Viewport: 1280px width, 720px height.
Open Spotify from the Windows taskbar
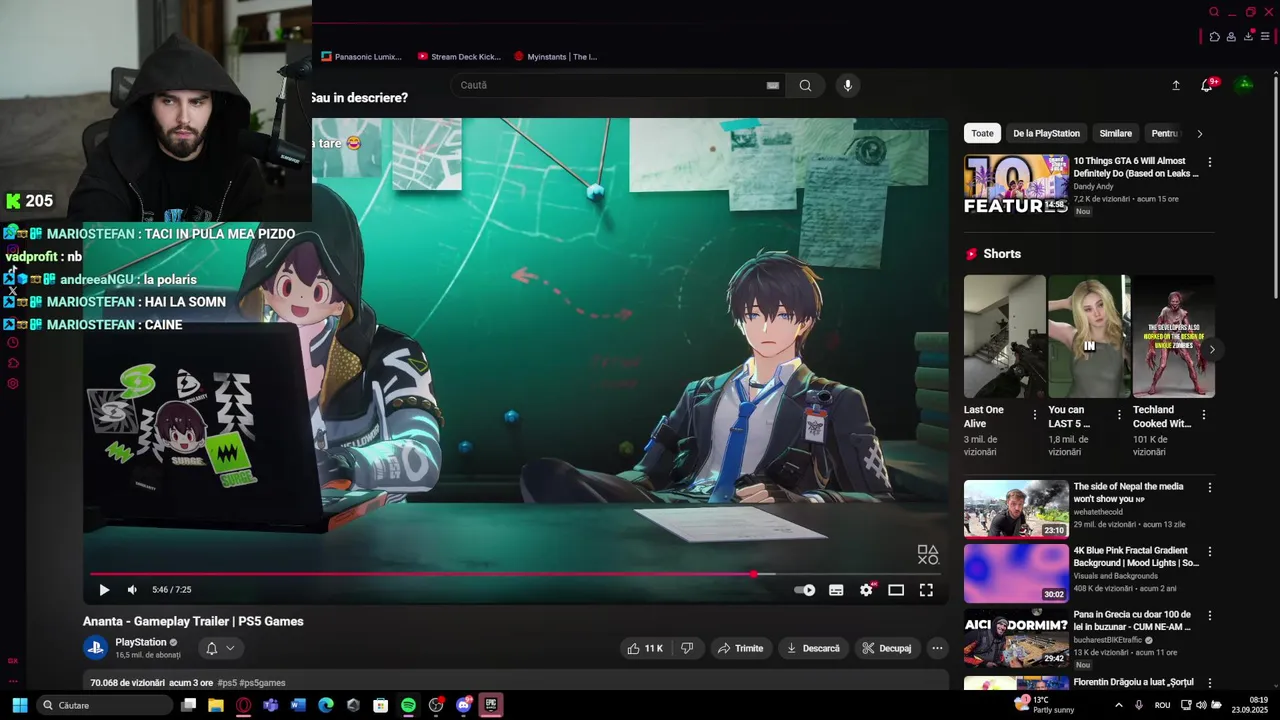[408, 705]
